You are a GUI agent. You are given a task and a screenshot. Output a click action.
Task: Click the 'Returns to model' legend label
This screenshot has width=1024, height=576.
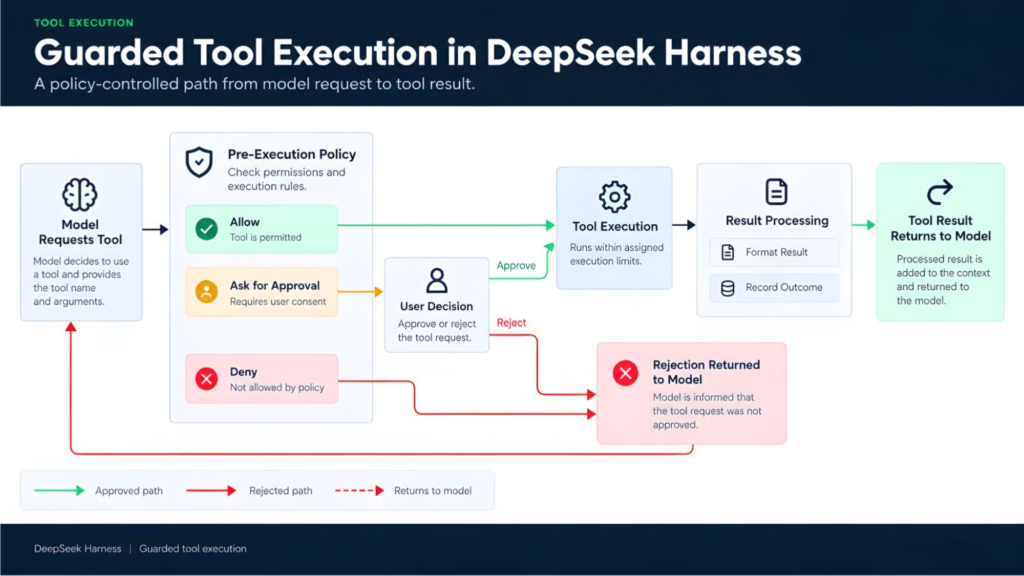click(432, 490)
